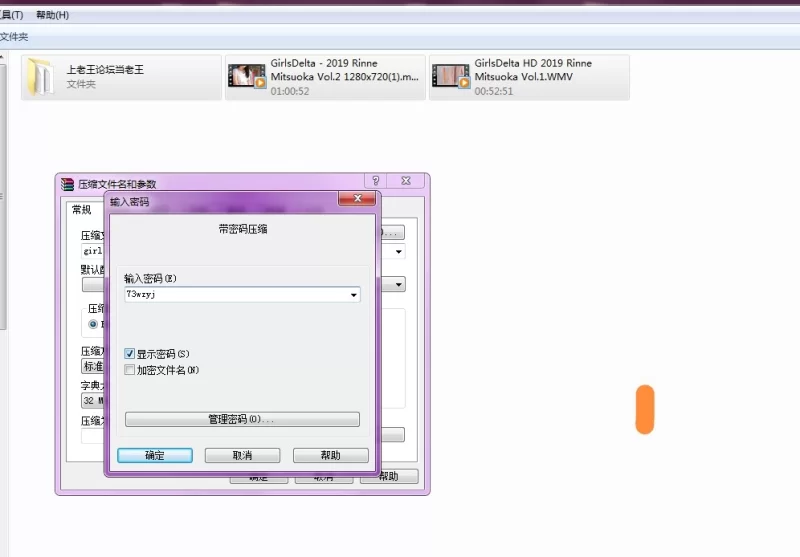This screenshot has width=800, height=557.
Task: Open the archive name dropdown arrow behind the dialog
Action: 399,252
